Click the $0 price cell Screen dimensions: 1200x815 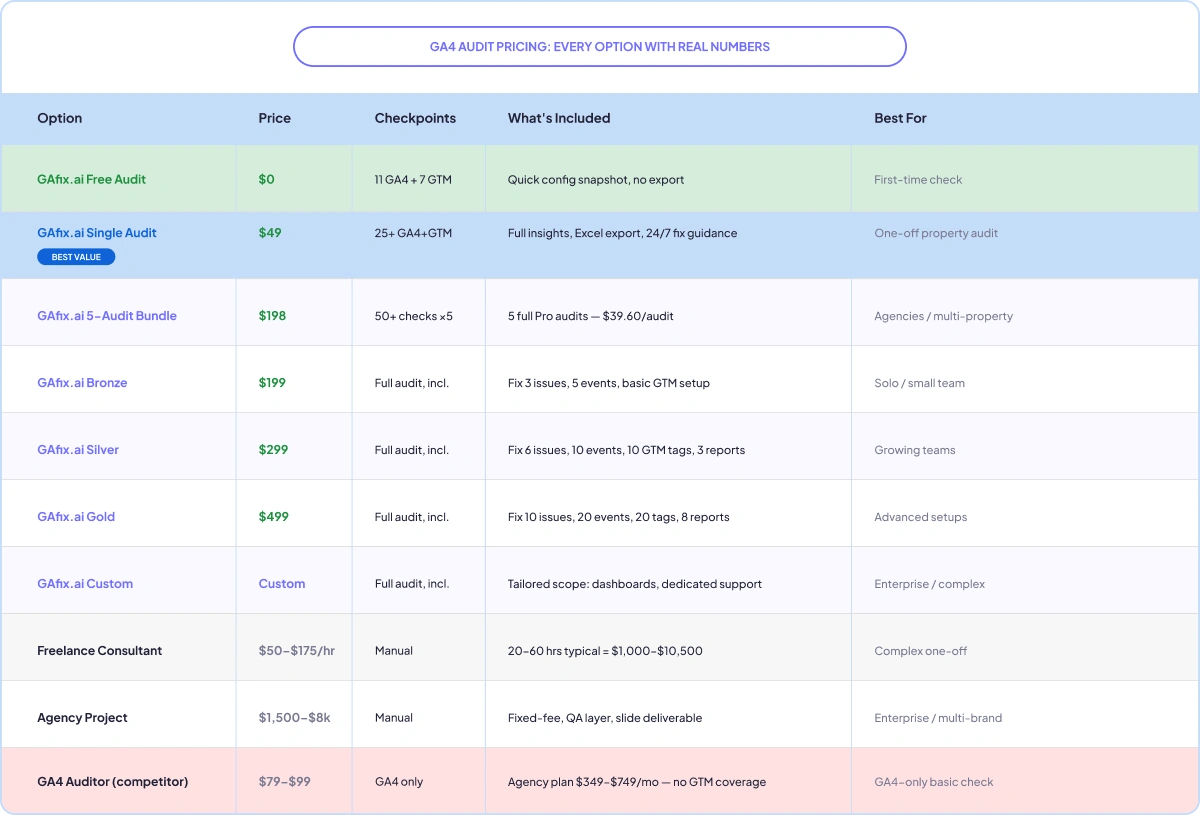point(266,180)
